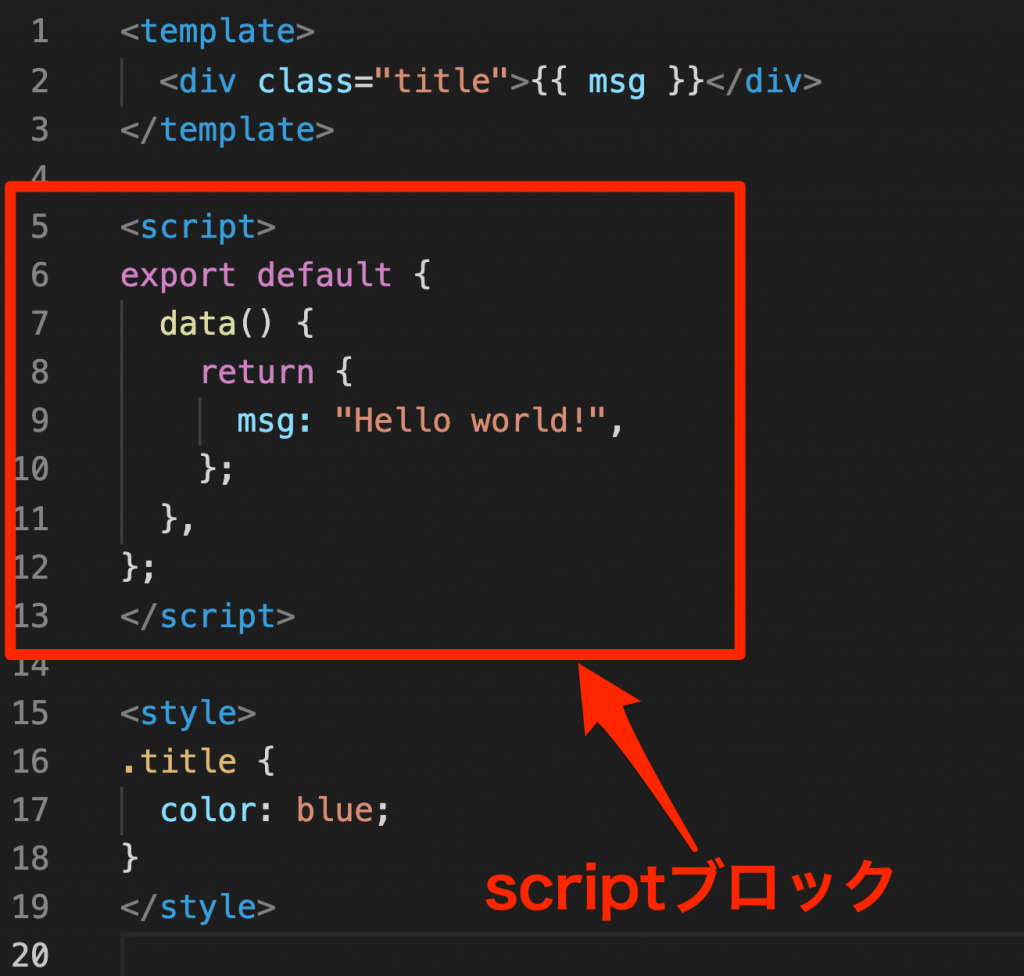Click the style opening tag on line 15

pyautogui.click(x=186, y=712)
